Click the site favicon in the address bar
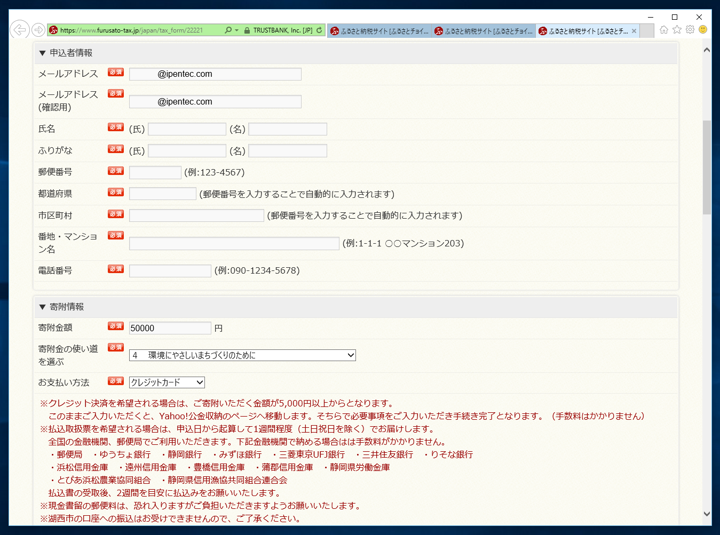Viewport: 720px width, 535px height. pos(53,30)
